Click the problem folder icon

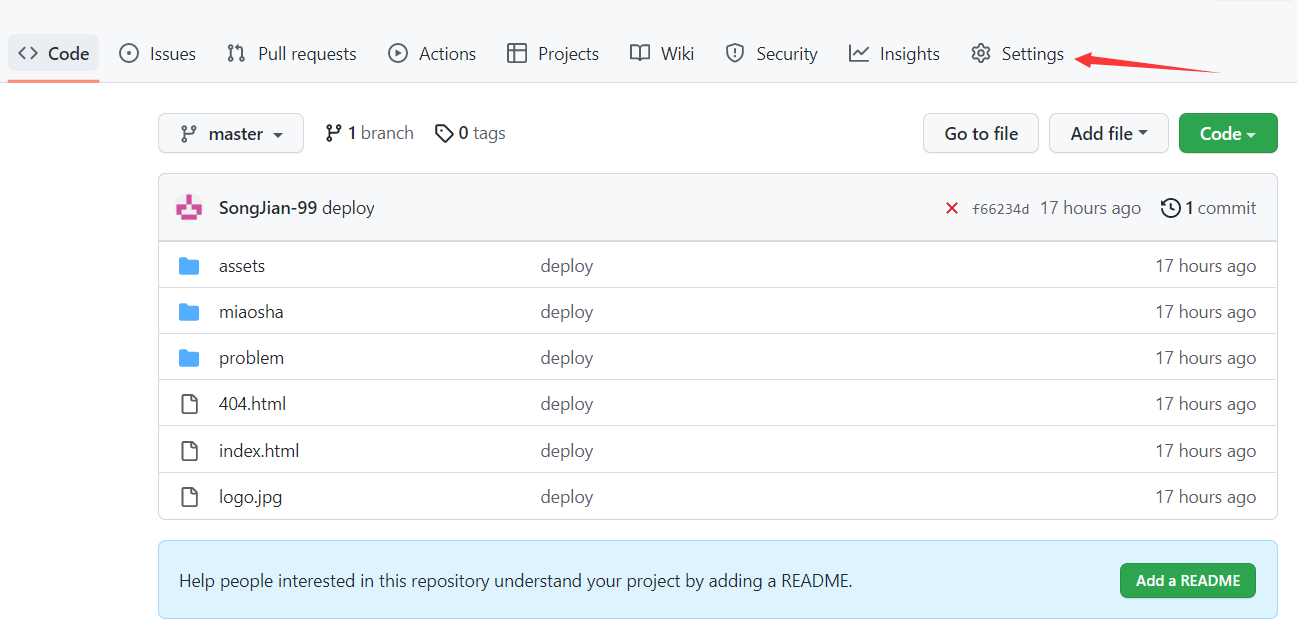[x=189, y=358]
